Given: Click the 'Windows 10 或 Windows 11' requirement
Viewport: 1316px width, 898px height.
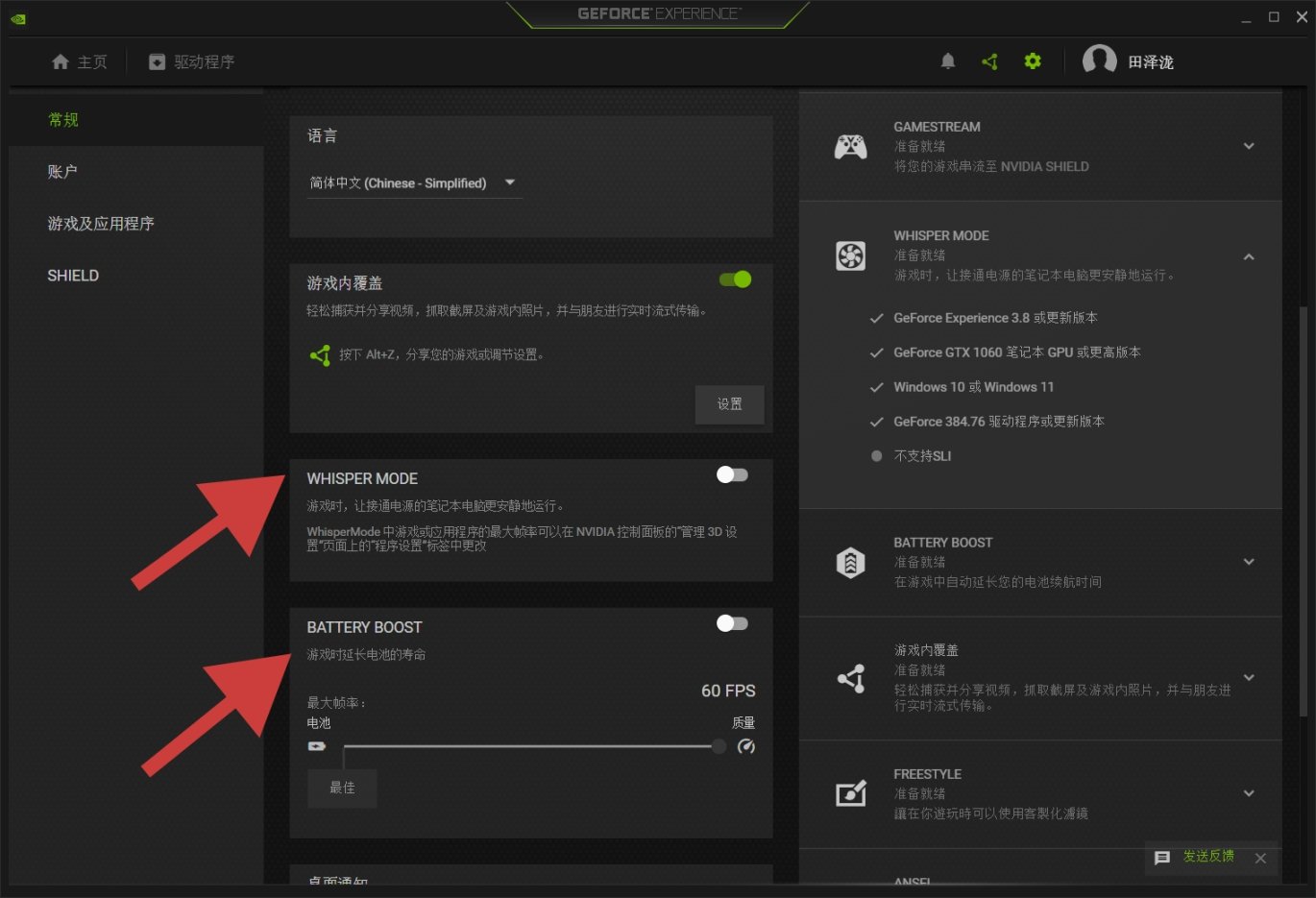Looking at the screenshot, I should [x=974, y=387].
